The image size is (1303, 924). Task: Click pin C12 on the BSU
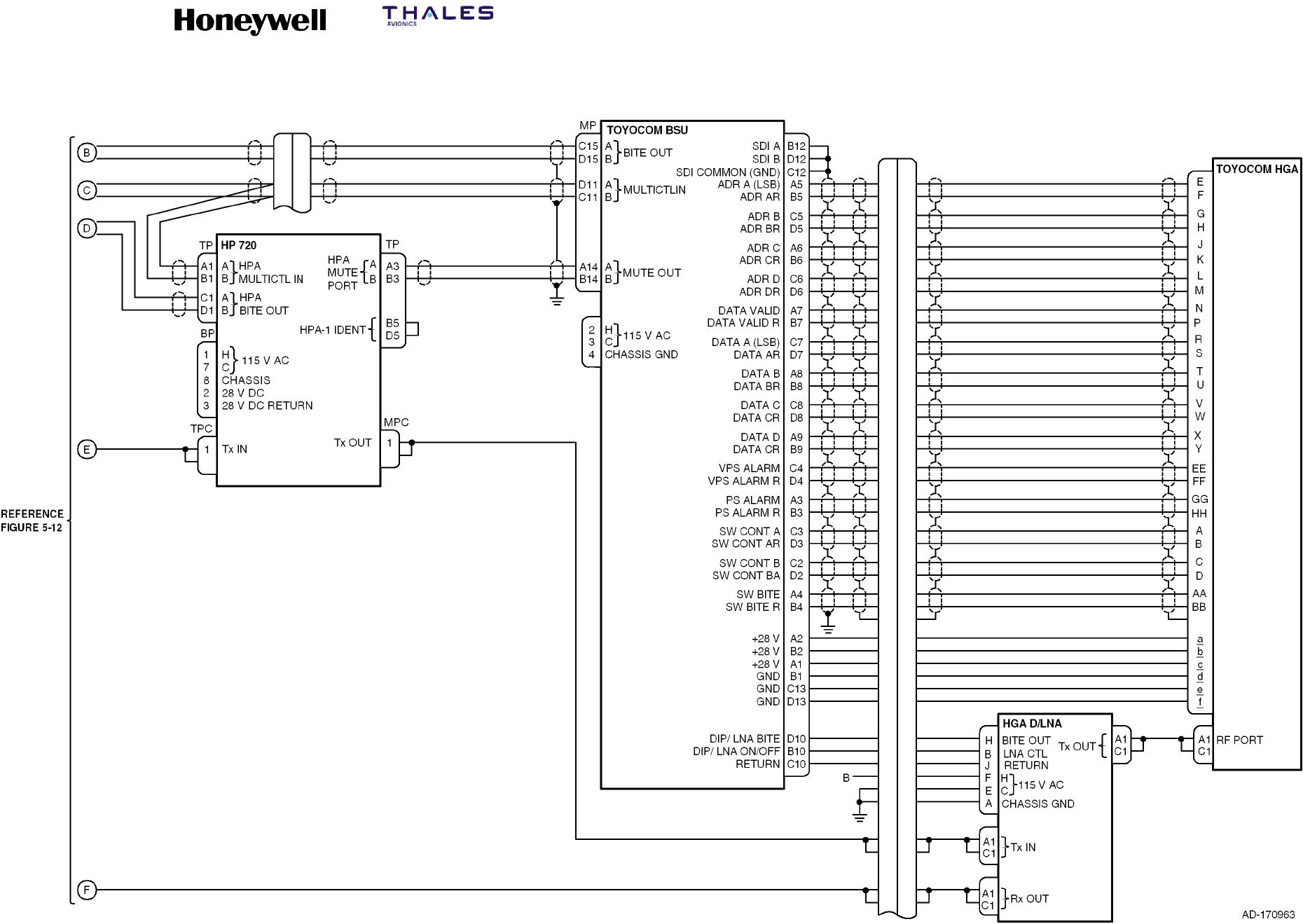(797, 172)
